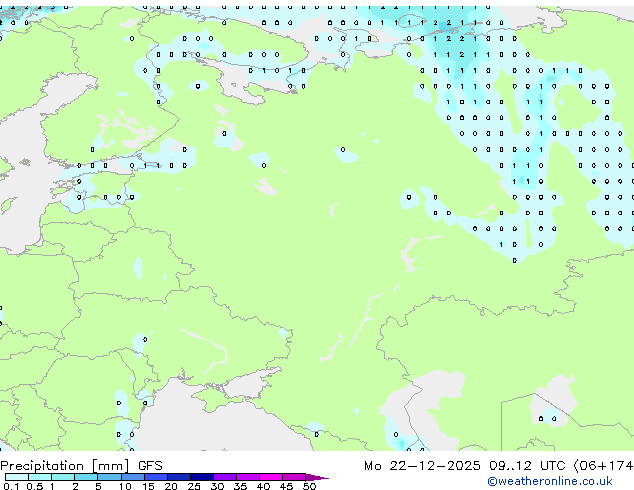Screen dimensions: 634x490
Task: Click the '50' legend label
Action: (309, 486)
